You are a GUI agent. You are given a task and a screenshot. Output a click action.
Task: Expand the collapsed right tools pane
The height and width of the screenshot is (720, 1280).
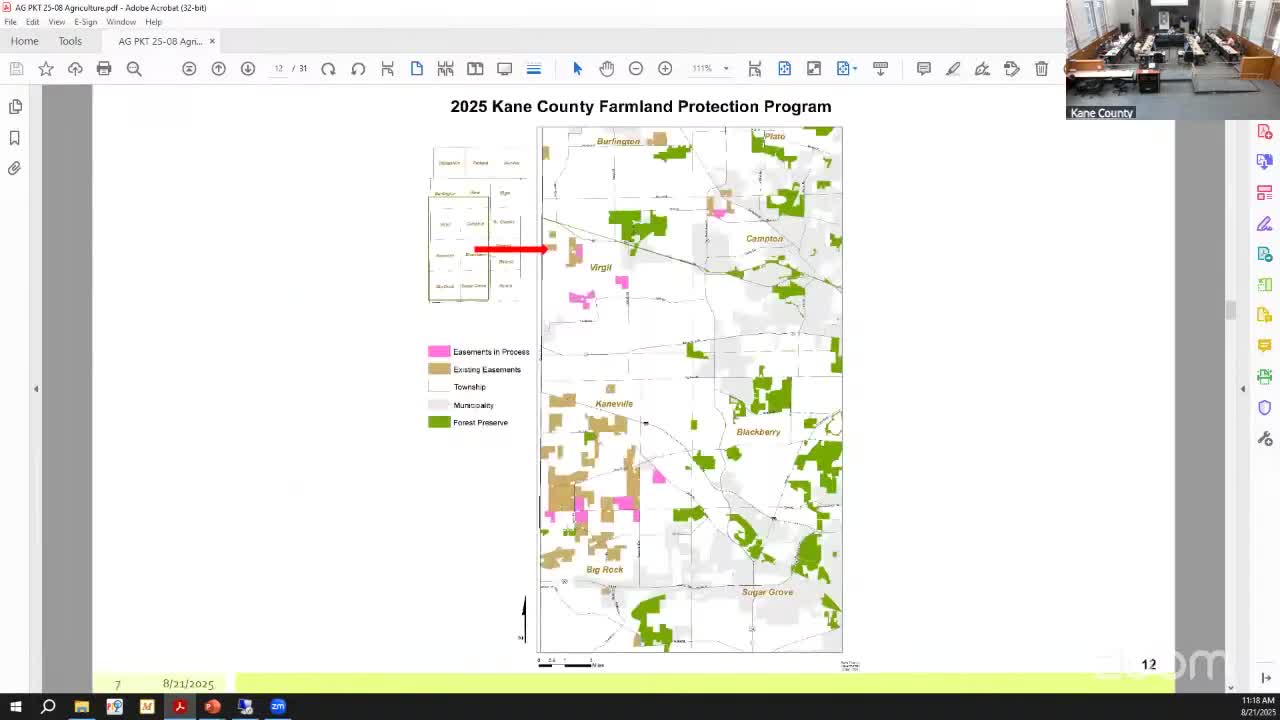pyautogui.click(x=1242, y=388)
